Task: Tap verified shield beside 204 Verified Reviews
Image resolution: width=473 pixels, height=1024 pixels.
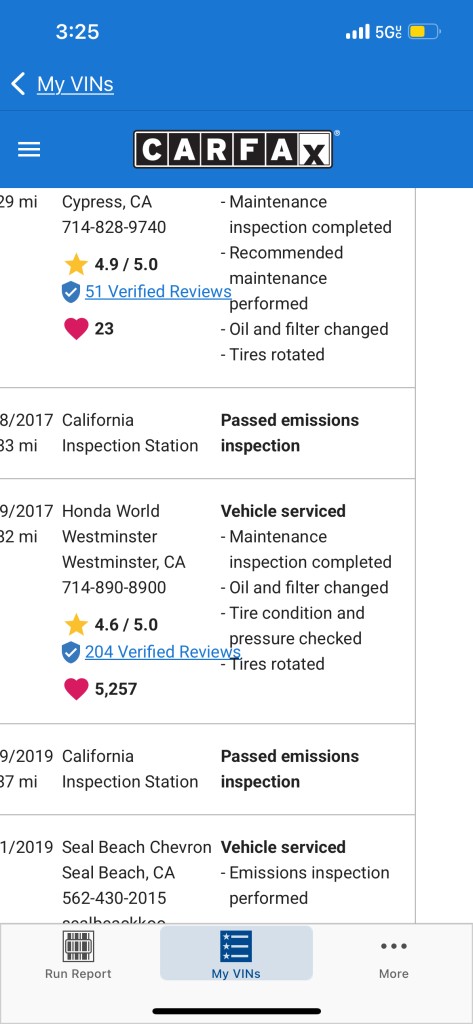Action: coord(71,652)
